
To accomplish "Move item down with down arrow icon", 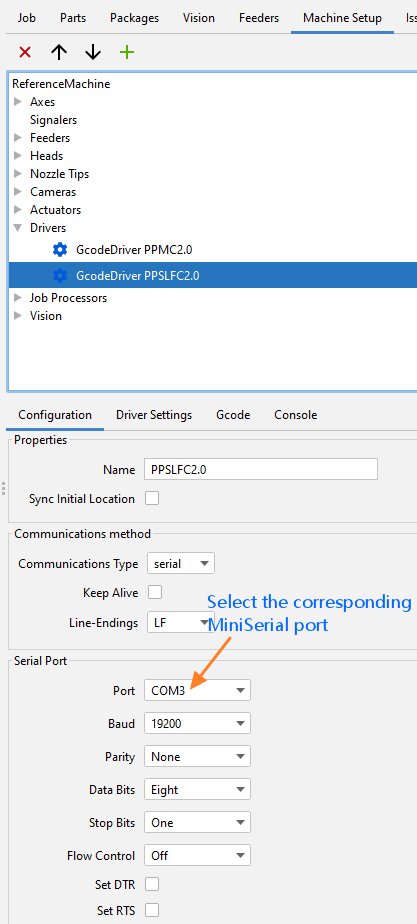I will pos(93,52).
